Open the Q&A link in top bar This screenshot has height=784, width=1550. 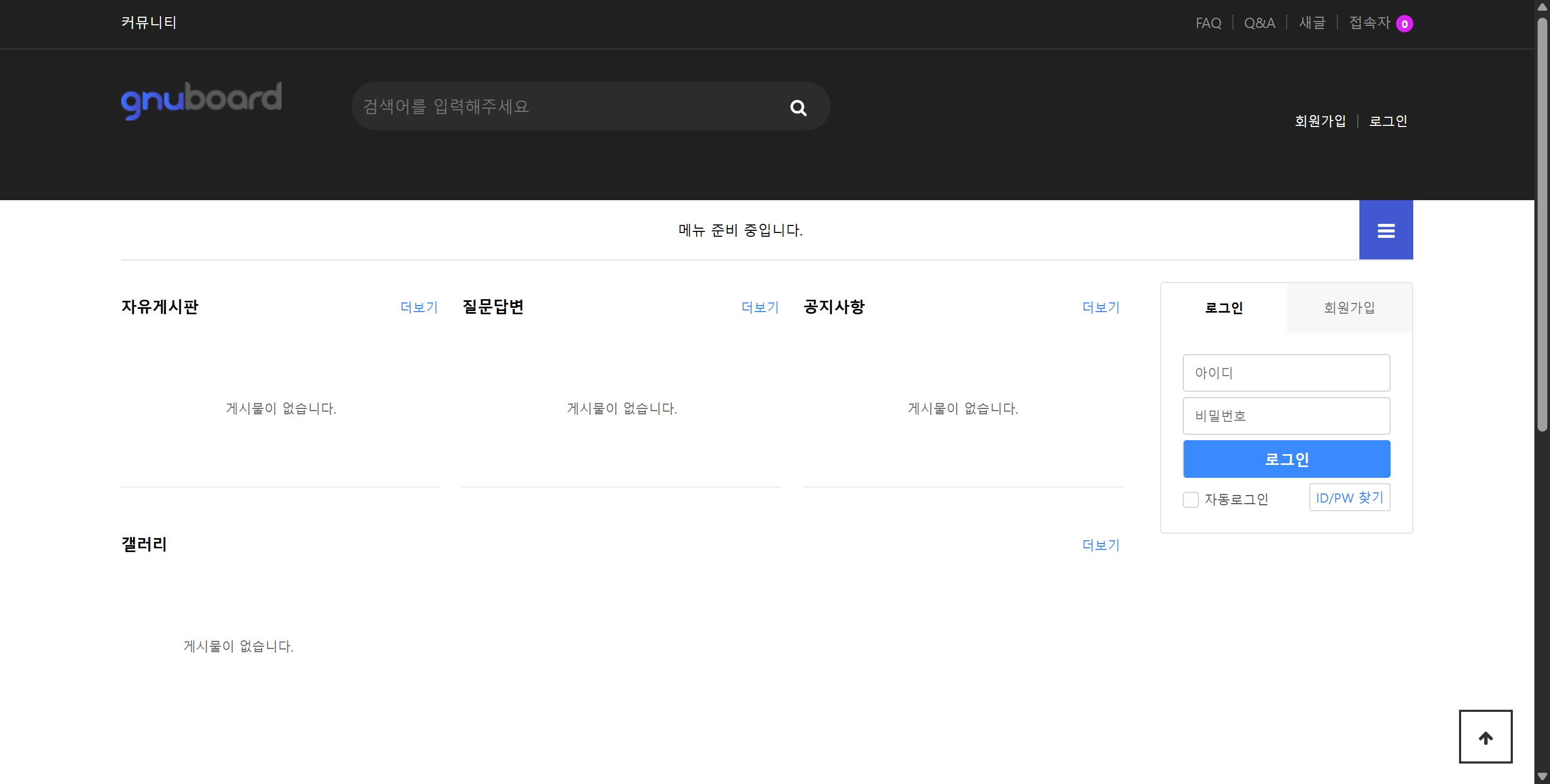pyautogui.click(x=1259, y=24)
